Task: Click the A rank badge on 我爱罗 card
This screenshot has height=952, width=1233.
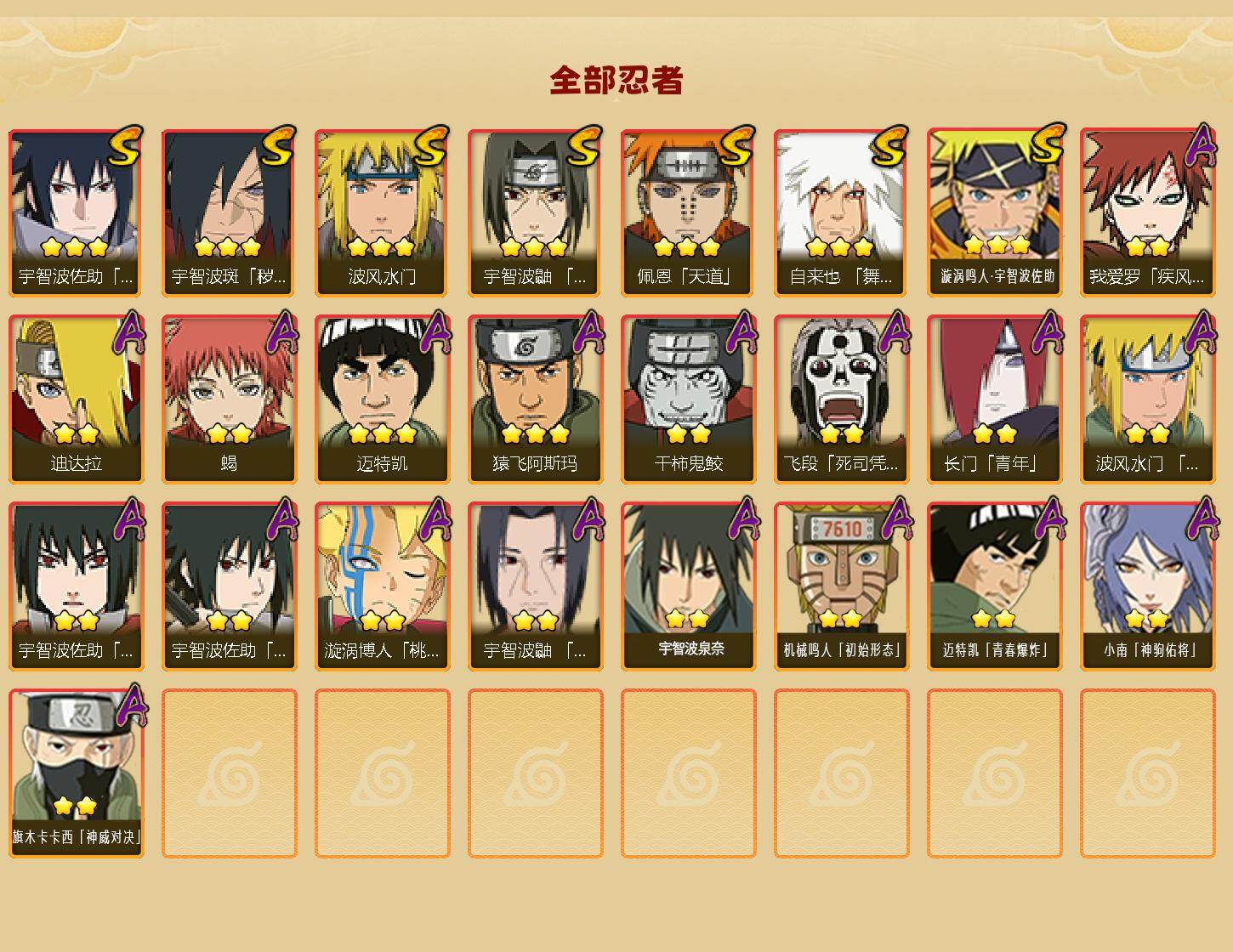Action: tap(1200, 144)
